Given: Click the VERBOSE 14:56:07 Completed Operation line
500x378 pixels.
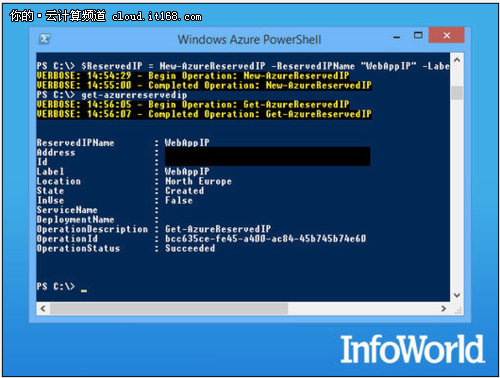Looking at the screenshot, I should pyautogui.click(x=204, y=114).
